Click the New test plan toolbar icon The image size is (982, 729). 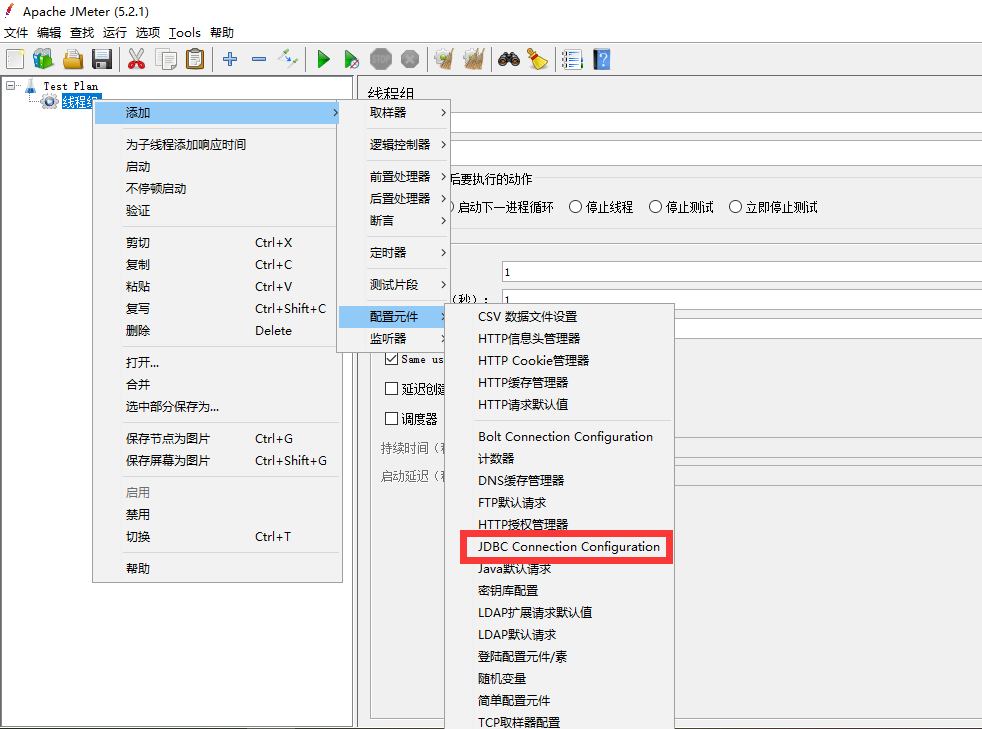(x=15, y=59)
